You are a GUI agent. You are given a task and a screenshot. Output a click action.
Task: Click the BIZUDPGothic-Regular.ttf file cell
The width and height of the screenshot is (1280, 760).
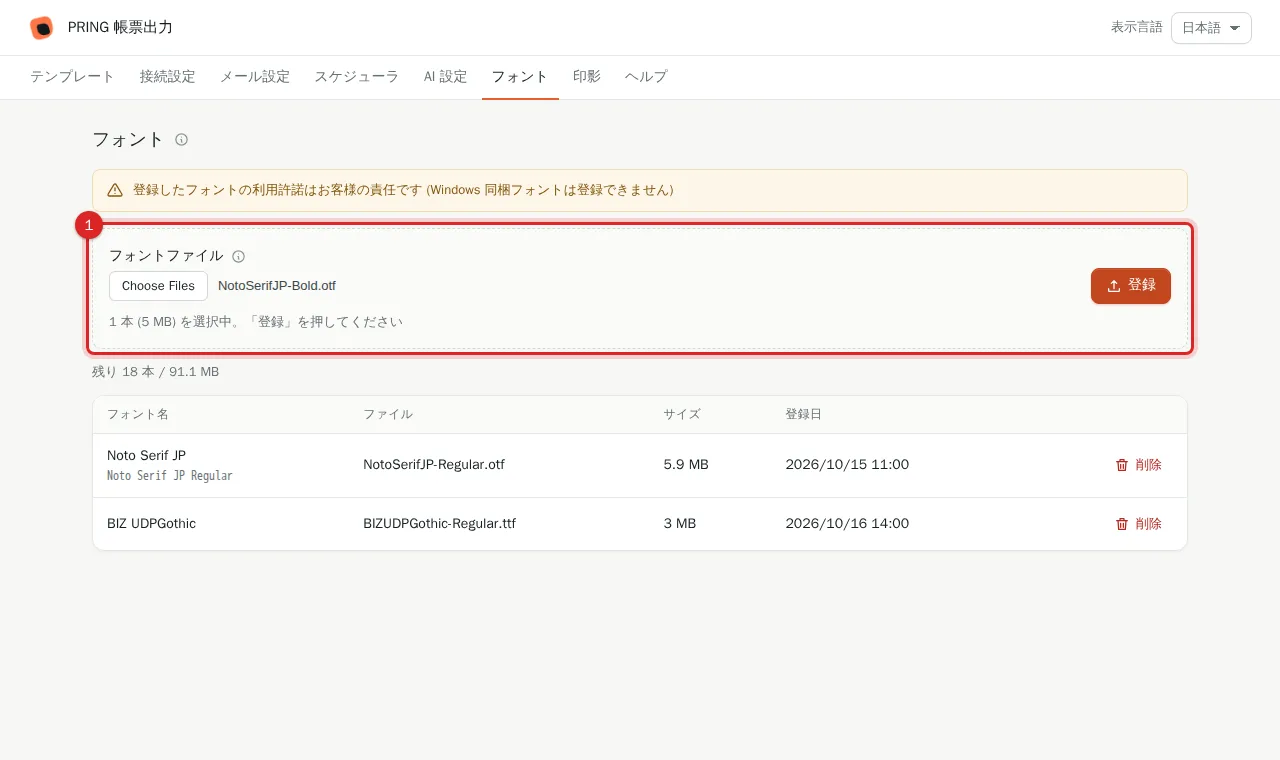pyautogui.click(x=439, y=524)
